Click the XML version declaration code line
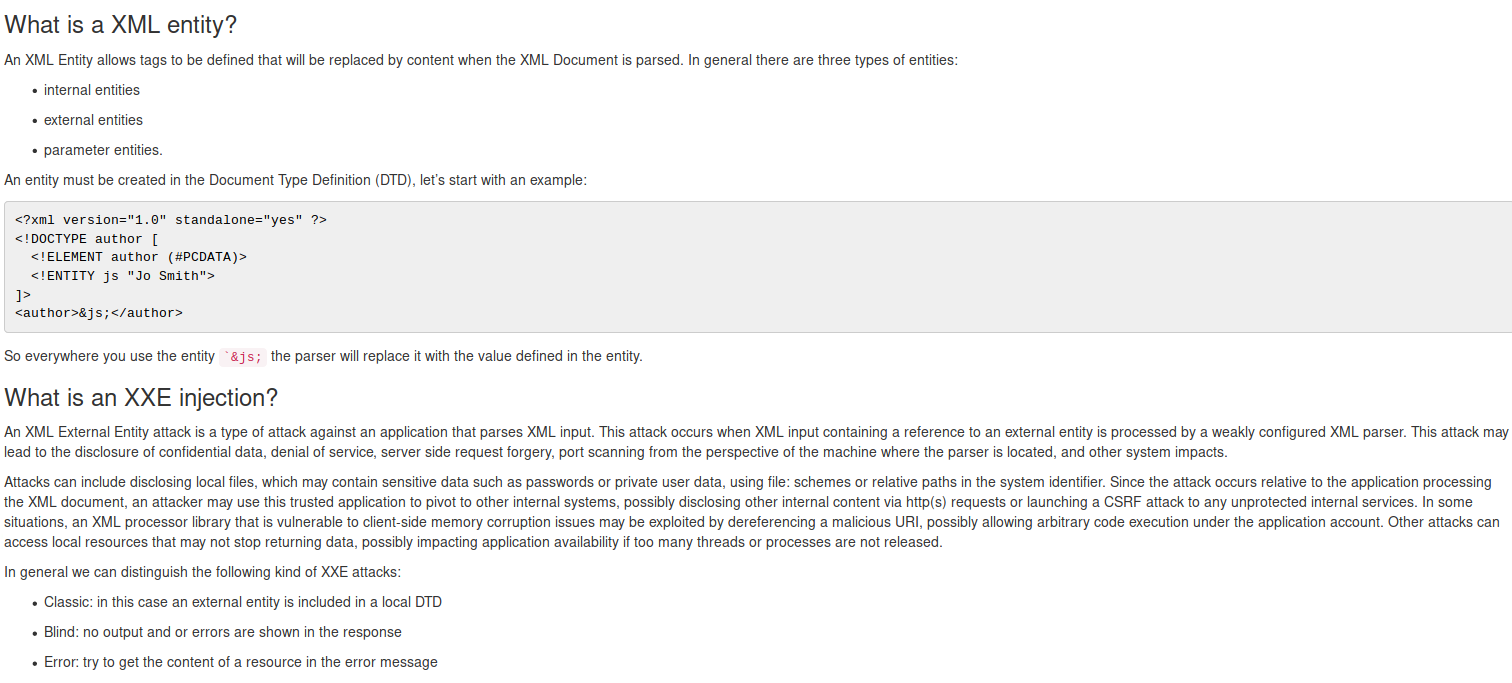The width and height of the screenshot is (1512, 683). pos(171,220)
